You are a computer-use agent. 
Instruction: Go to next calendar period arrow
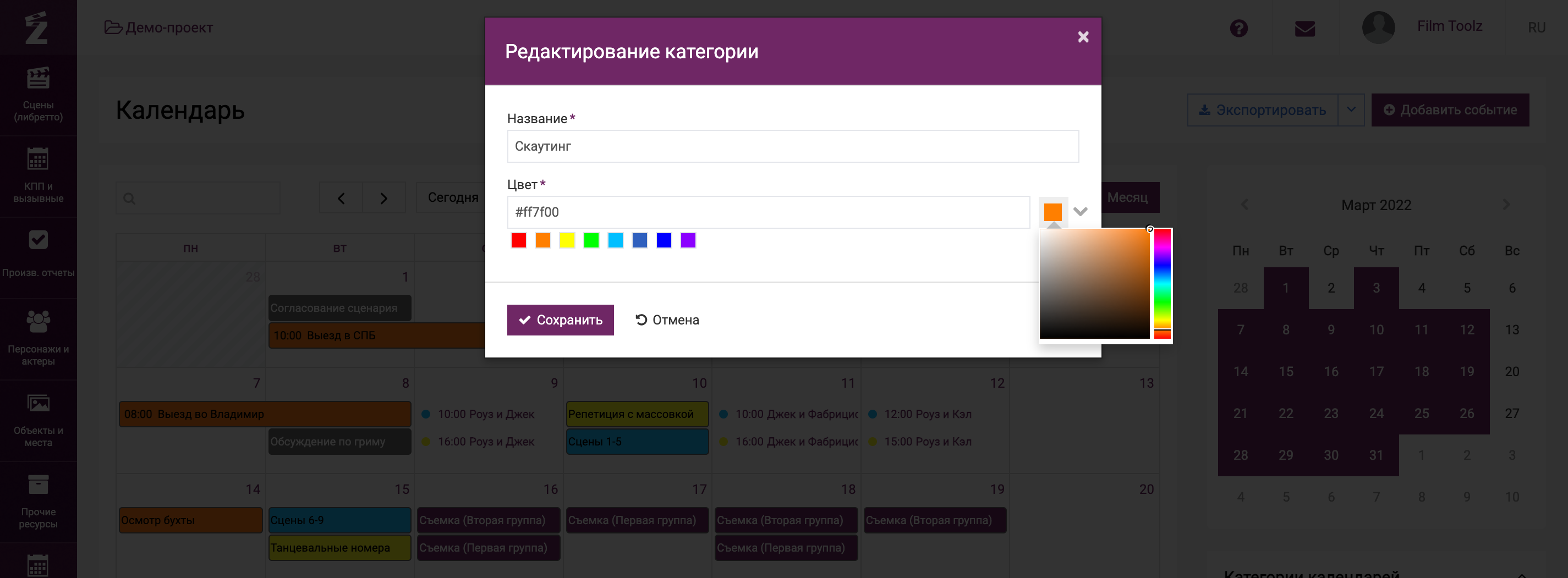383,198
